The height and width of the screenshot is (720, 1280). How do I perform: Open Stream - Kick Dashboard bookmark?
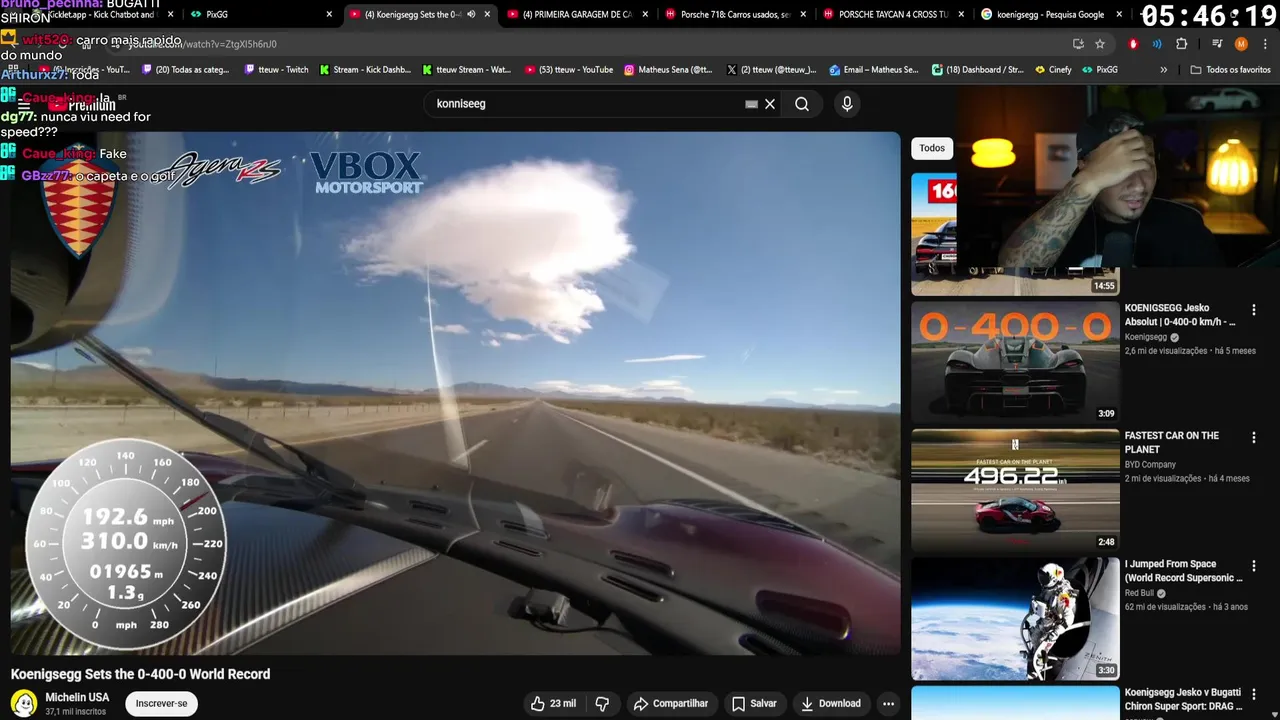pos(366,70)
